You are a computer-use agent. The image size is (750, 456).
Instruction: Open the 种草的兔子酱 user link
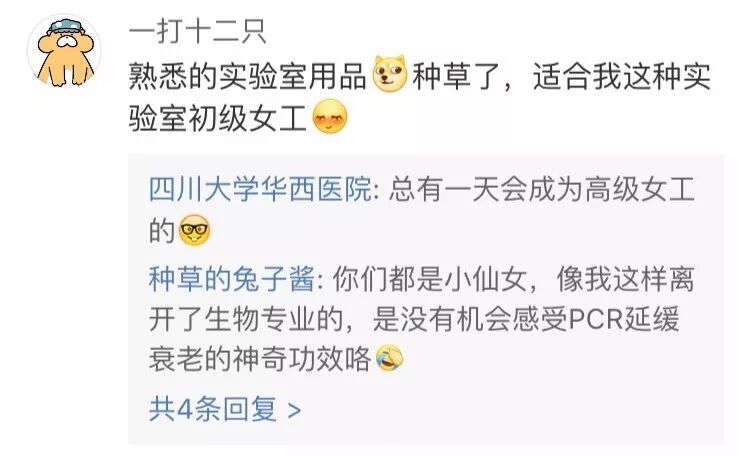tap(232, 279)
